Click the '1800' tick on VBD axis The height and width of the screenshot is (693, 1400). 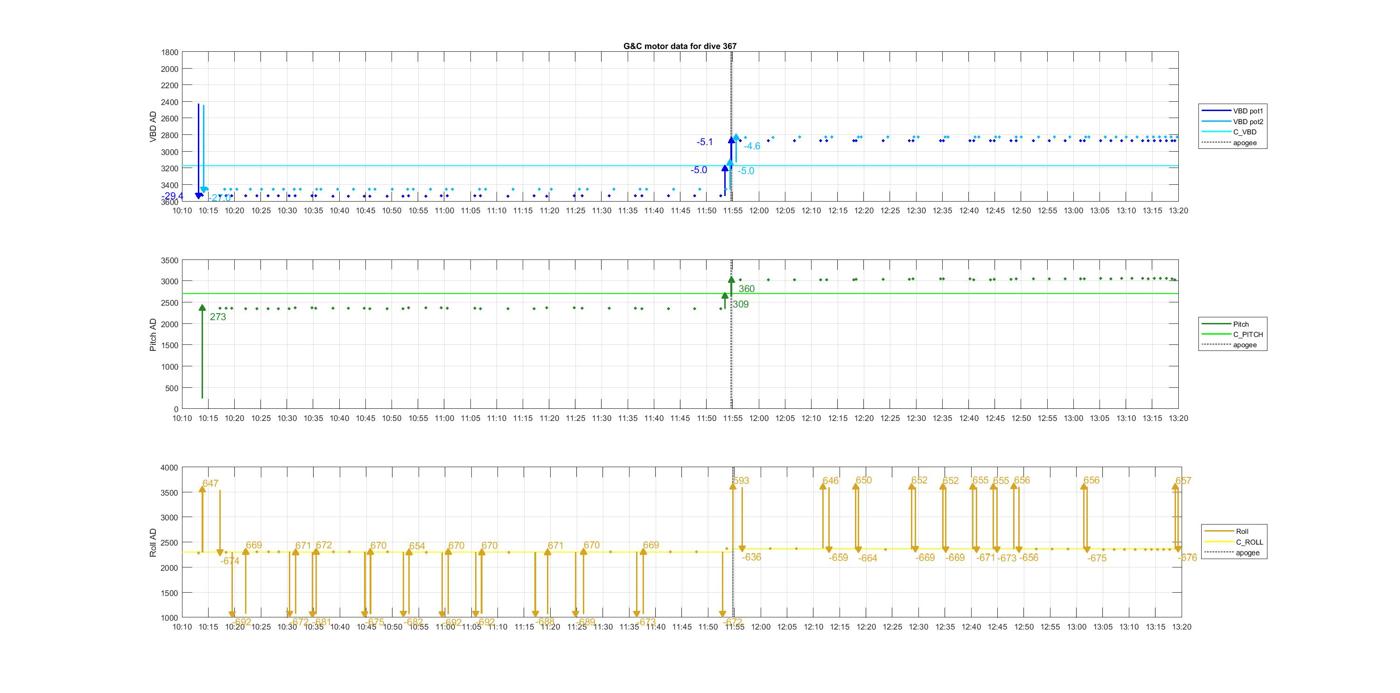169,52
